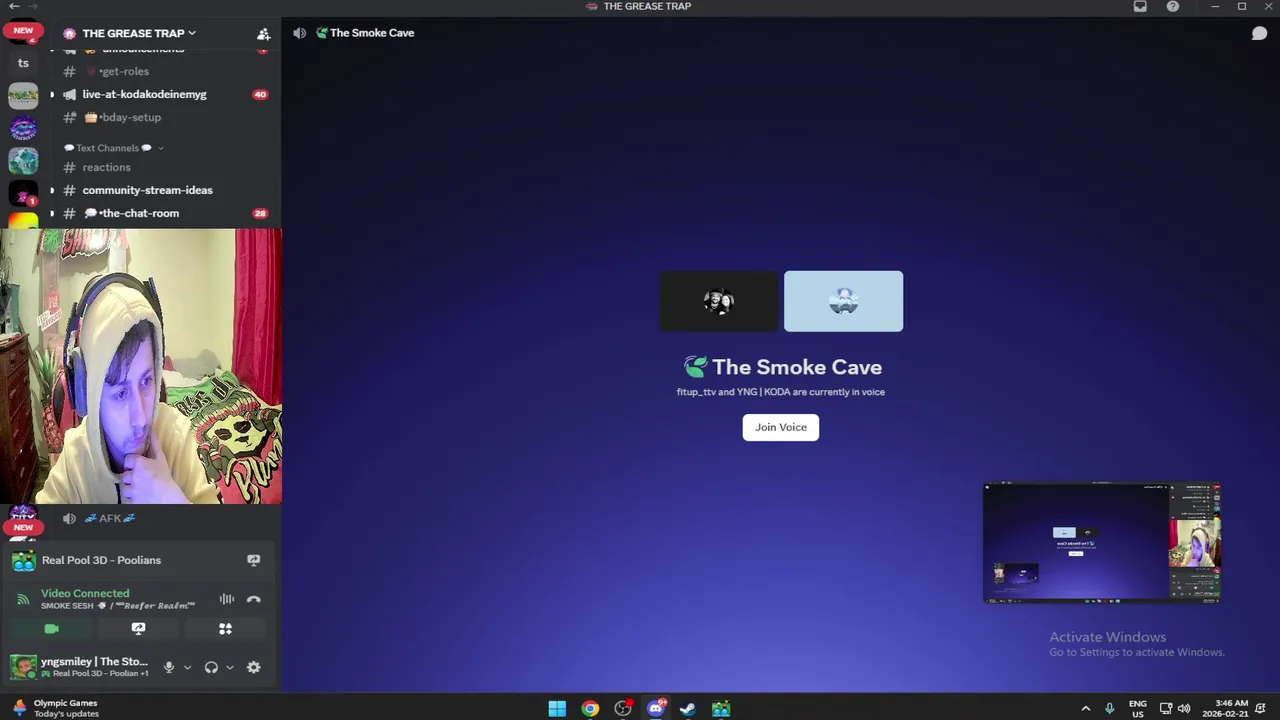Viewport: 1280px width, 720px height.
Task: Toggle noise suppression waveform icon
Action: [227, 600]
